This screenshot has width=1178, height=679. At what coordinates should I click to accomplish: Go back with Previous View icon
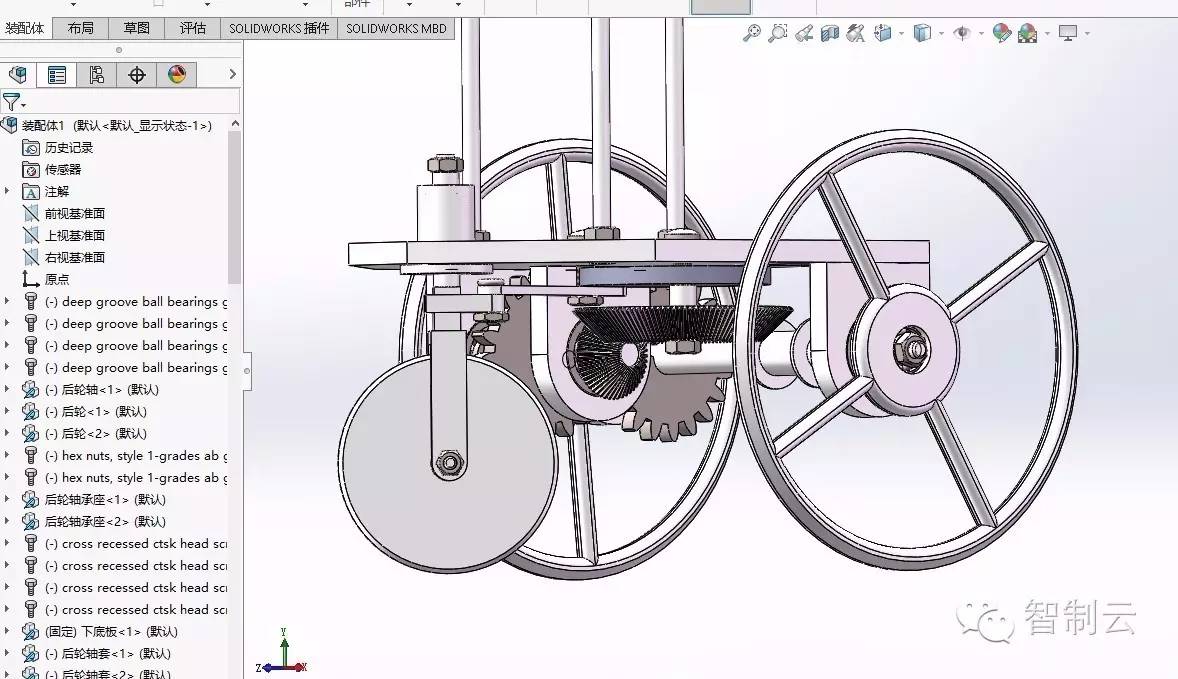(x=804, y=33)
